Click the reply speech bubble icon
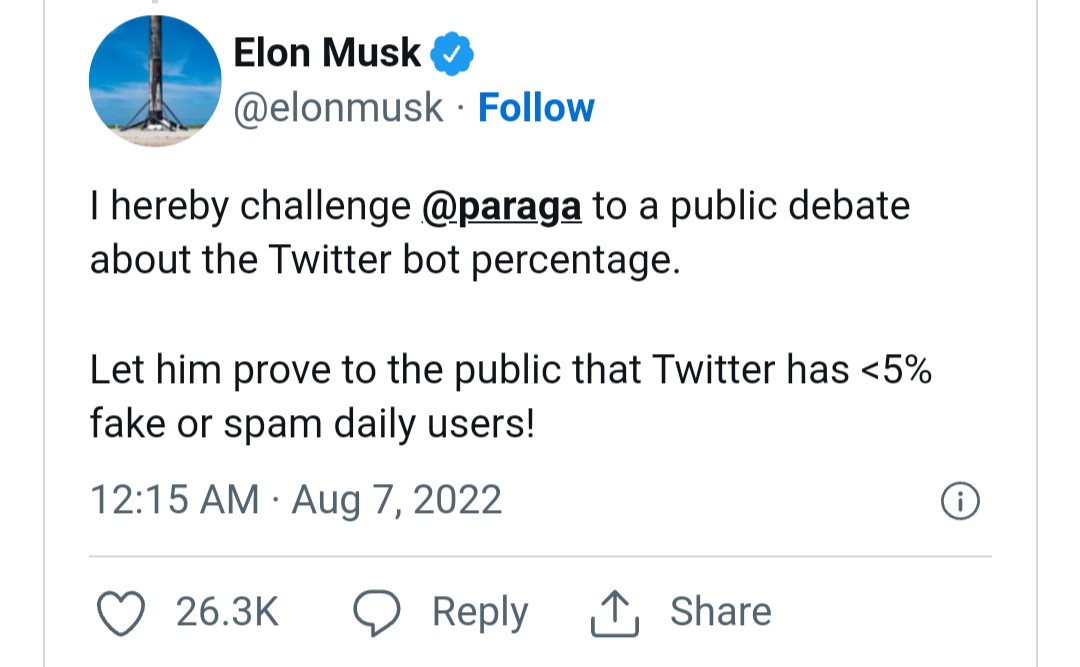This screenshot has width=1080, height=667. click(x=377, y=612)
